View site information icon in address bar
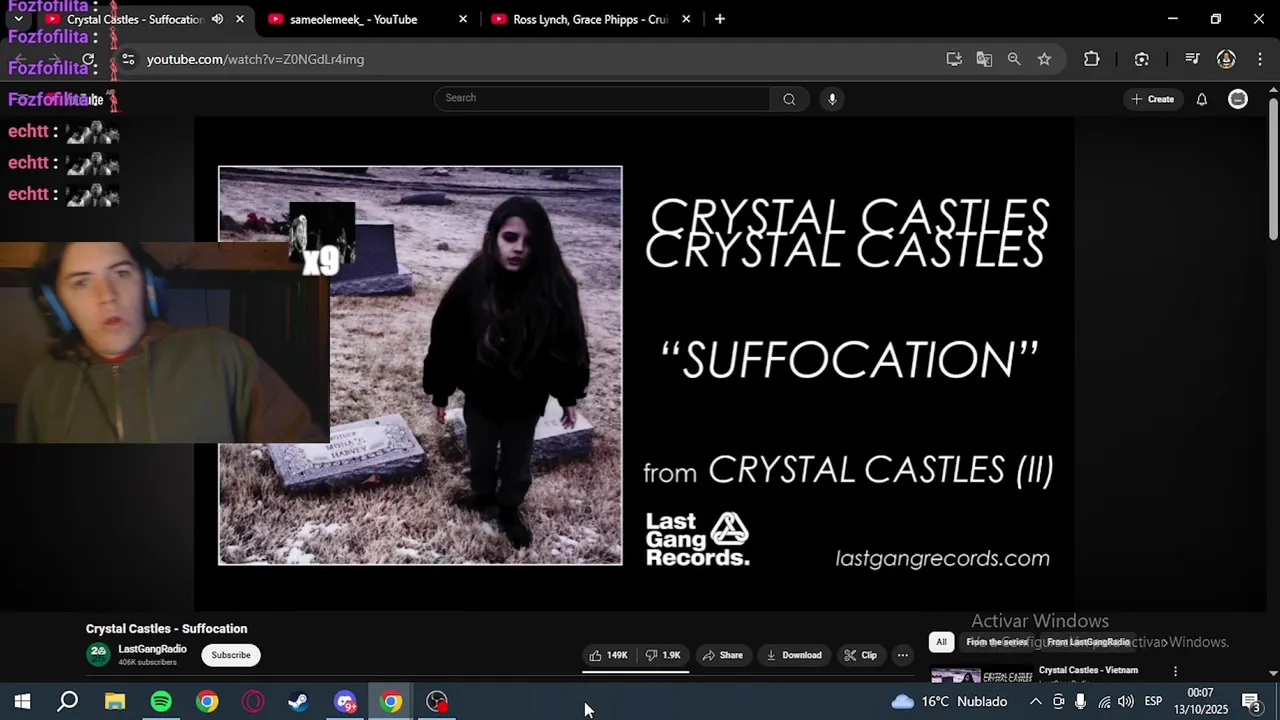Image resolution: width=1280 pixels, height=720 pixels. click(x=128, y=59)
